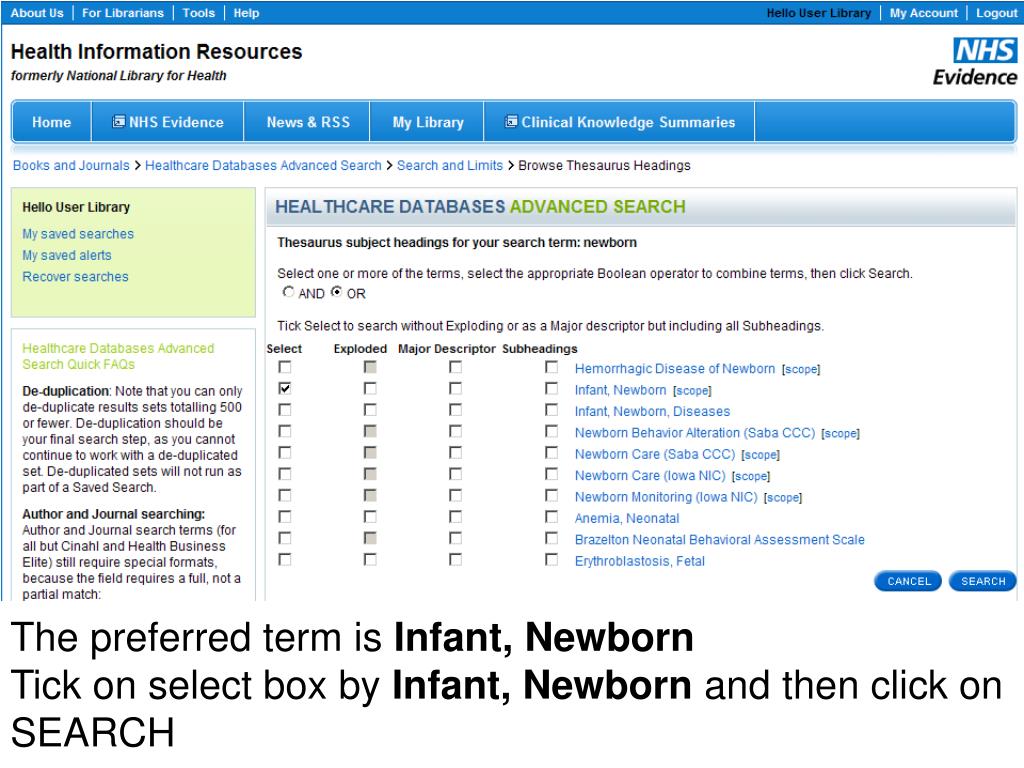View scope note for Newborn Monitoring (Iowa NIC)
The height and width of the screenshot is (768, 1024).
(x=783, y=498)
